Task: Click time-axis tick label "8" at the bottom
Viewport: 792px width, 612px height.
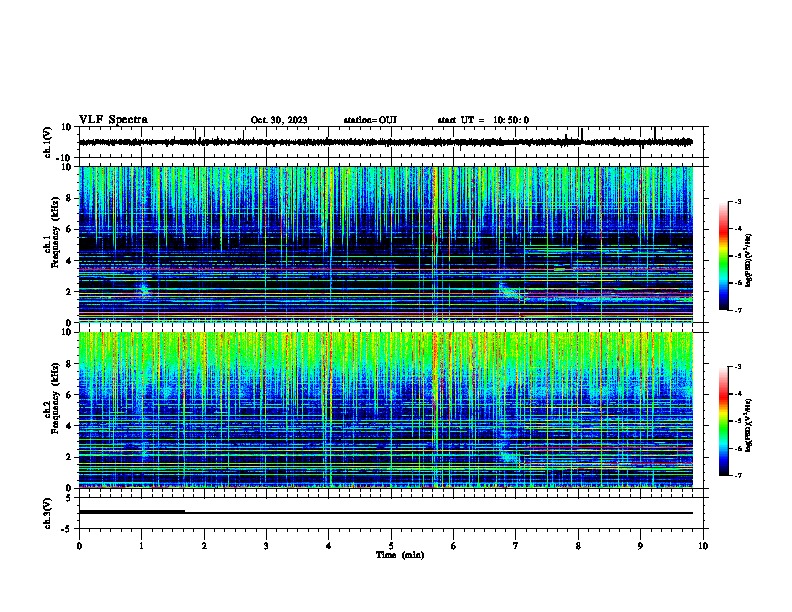Action: (578, 546)
